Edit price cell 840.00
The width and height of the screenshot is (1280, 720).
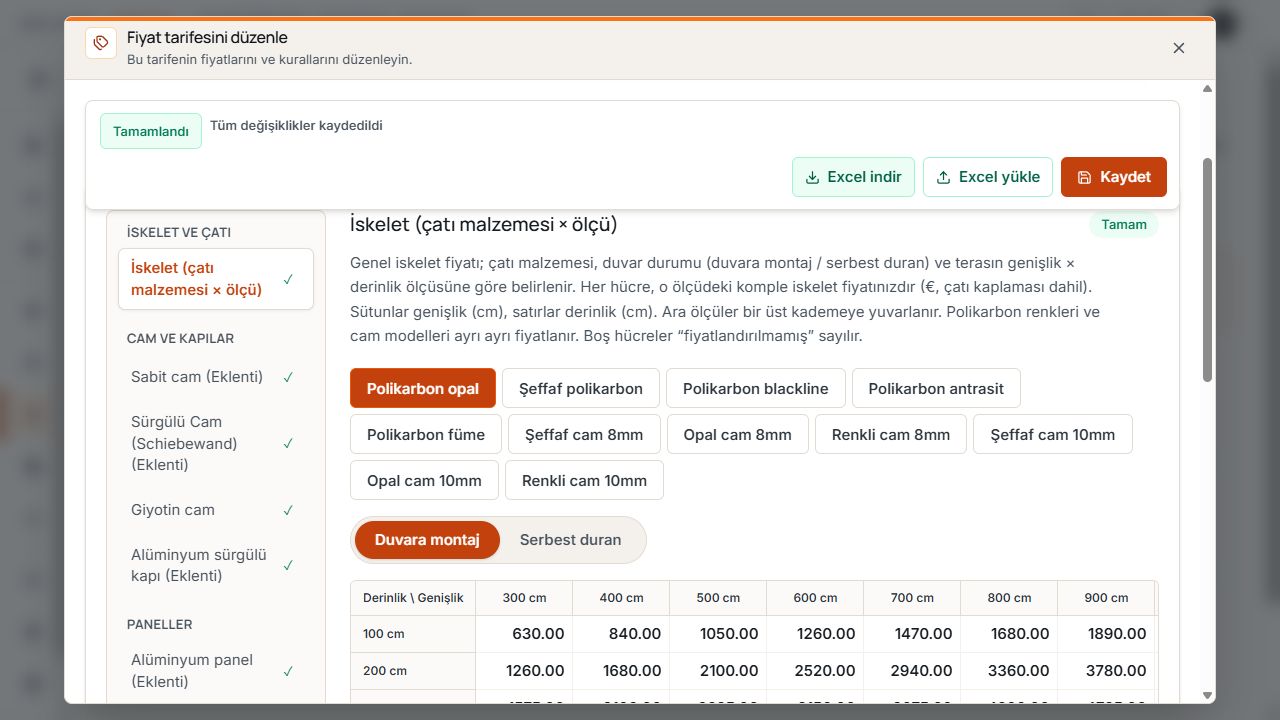pos(621,634)
